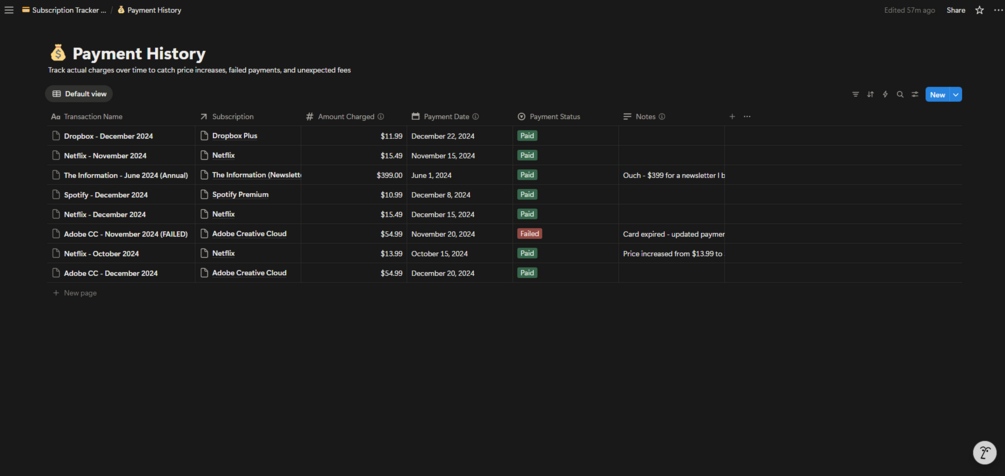The width and height of the screenshot is (1005, 476).
Task: Click page icon of Spotify - December 2024
Action: coord(56,195)
